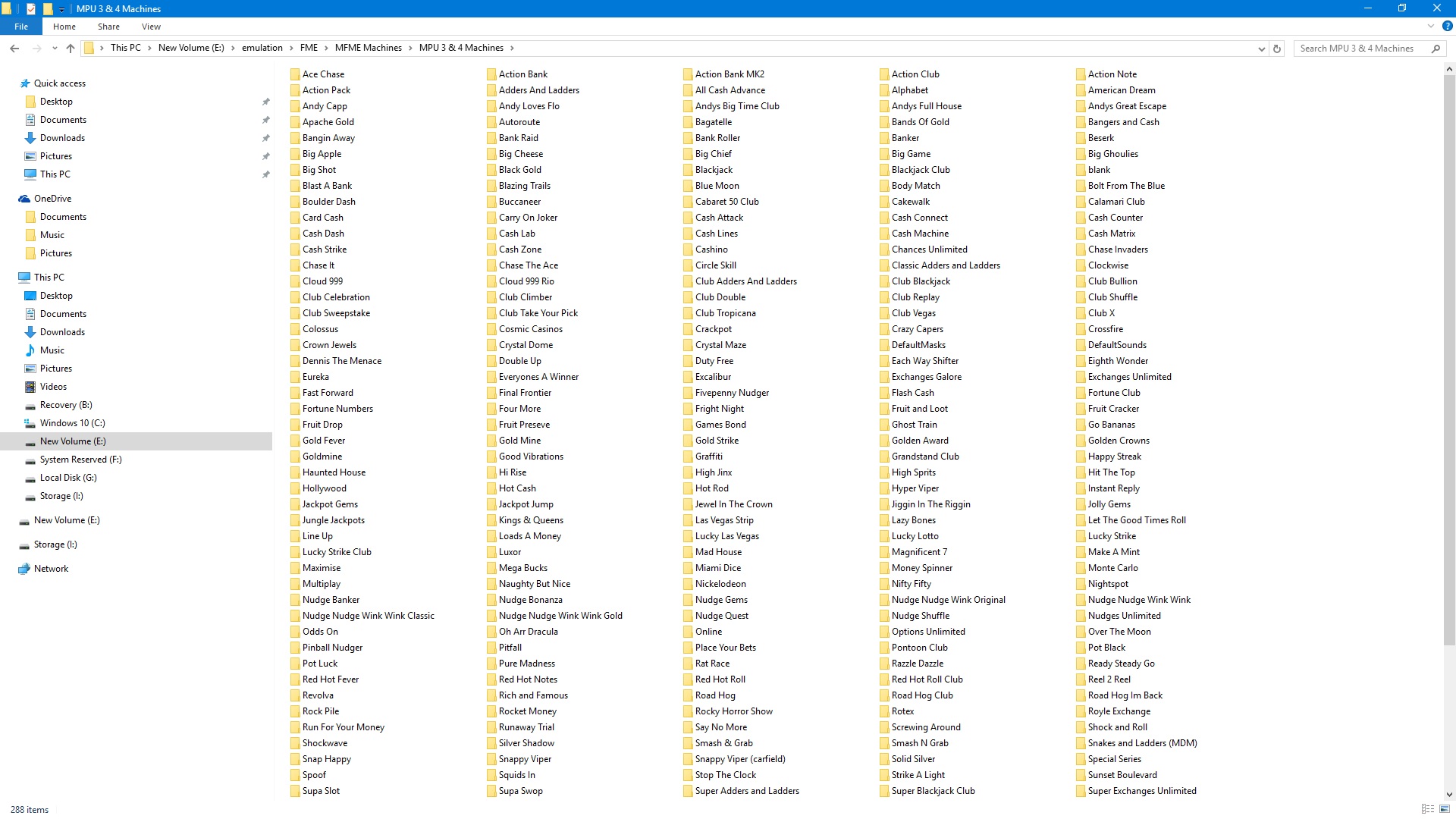Select the Ghost Train folder icon

[885, 425]
